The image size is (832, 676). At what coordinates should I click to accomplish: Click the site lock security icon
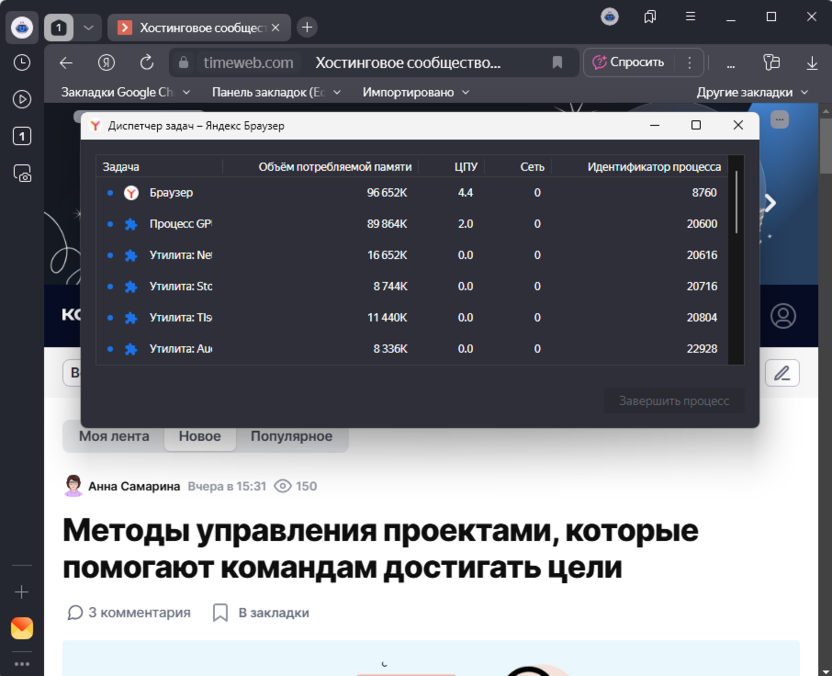click(184, 63)
